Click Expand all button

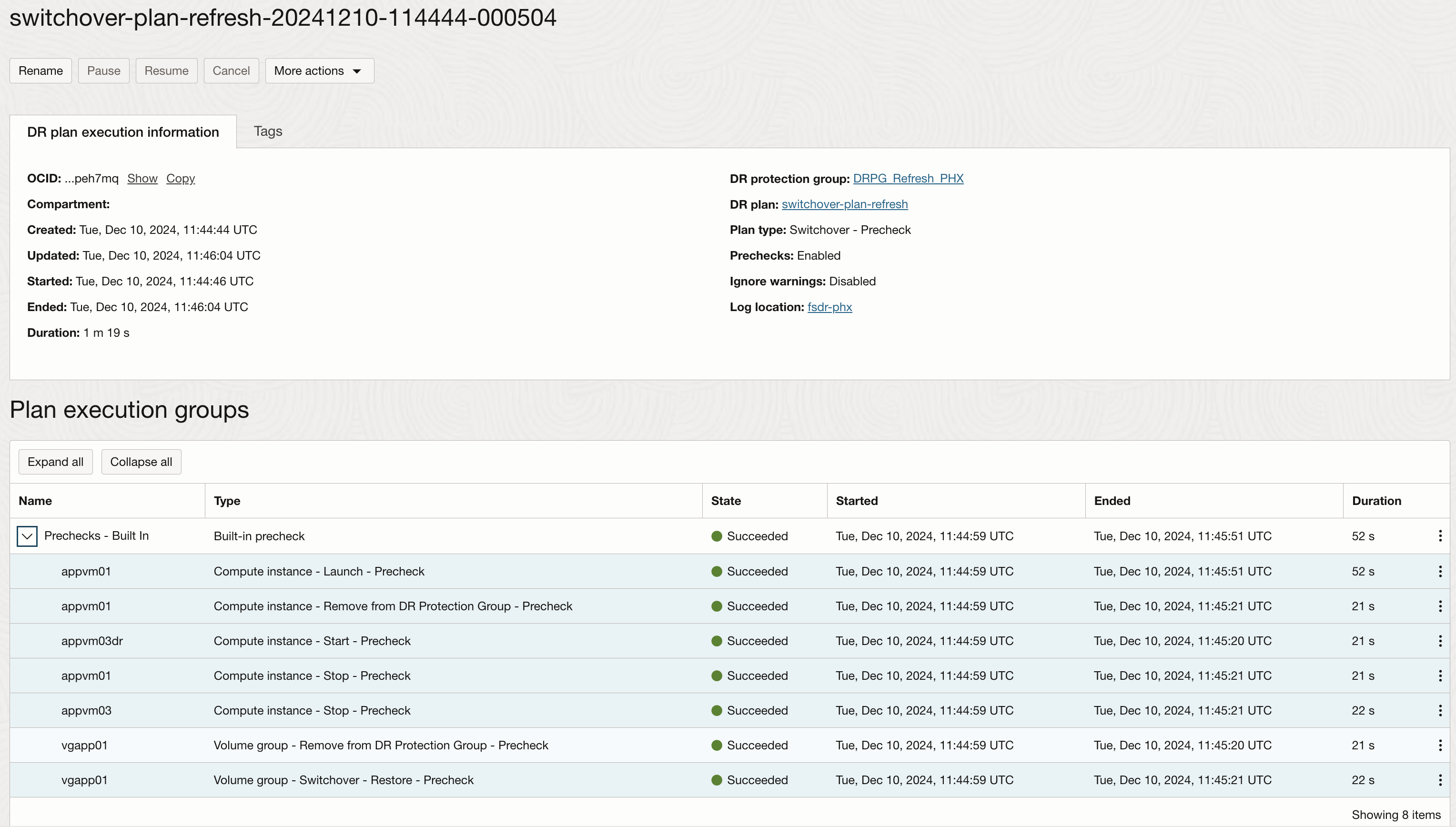[55, 462]
